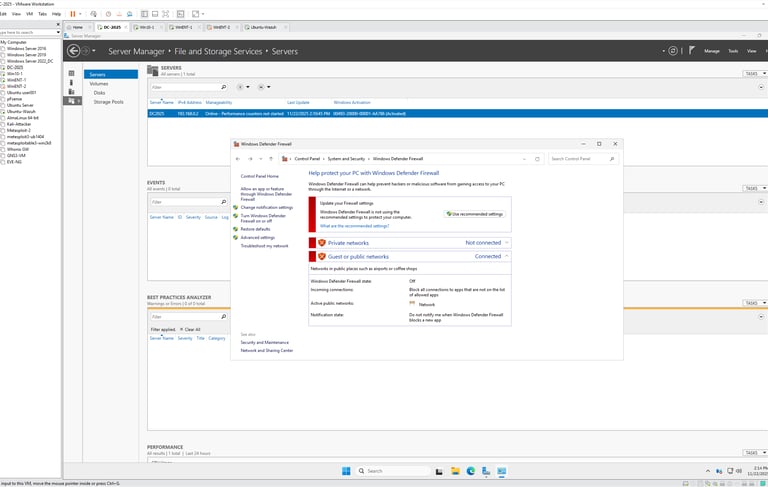Switch to the Home tab in VMware

tap(77, 27)
